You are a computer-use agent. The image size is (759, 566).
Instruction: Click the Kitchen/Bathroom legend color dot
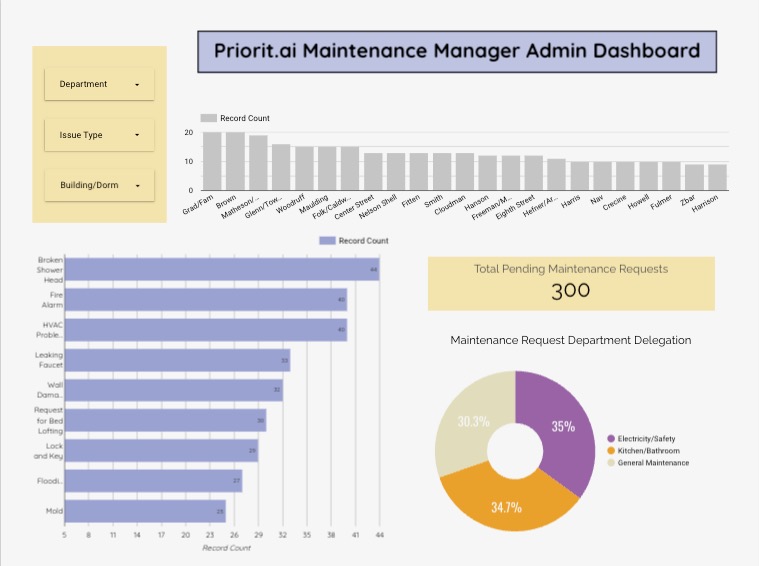tap(611, 451)
